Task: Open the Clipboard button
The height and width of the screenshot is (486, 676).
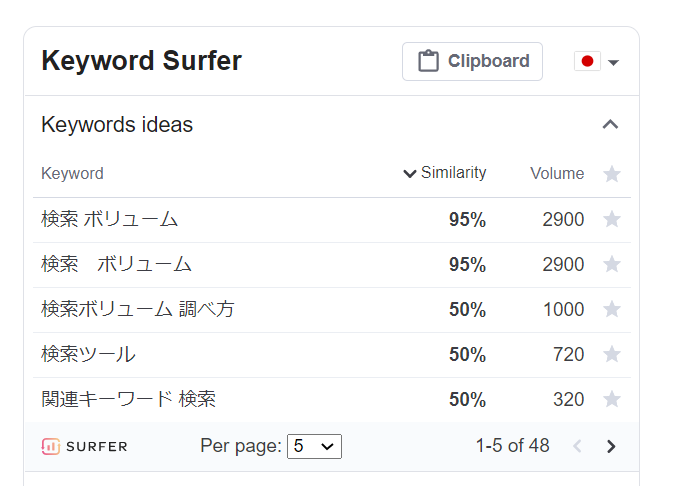Action: (472, 61)
